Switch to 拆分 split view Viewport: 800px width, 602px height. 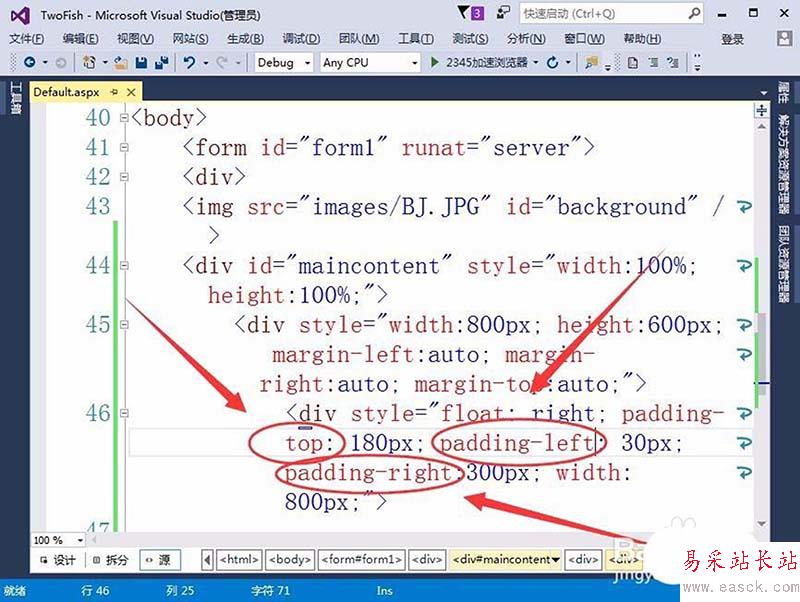(111, 560)
